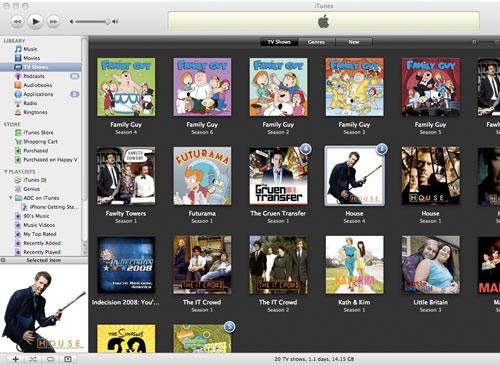Open Radio in the library
This screenshot has height=365, width=500.
30,103
